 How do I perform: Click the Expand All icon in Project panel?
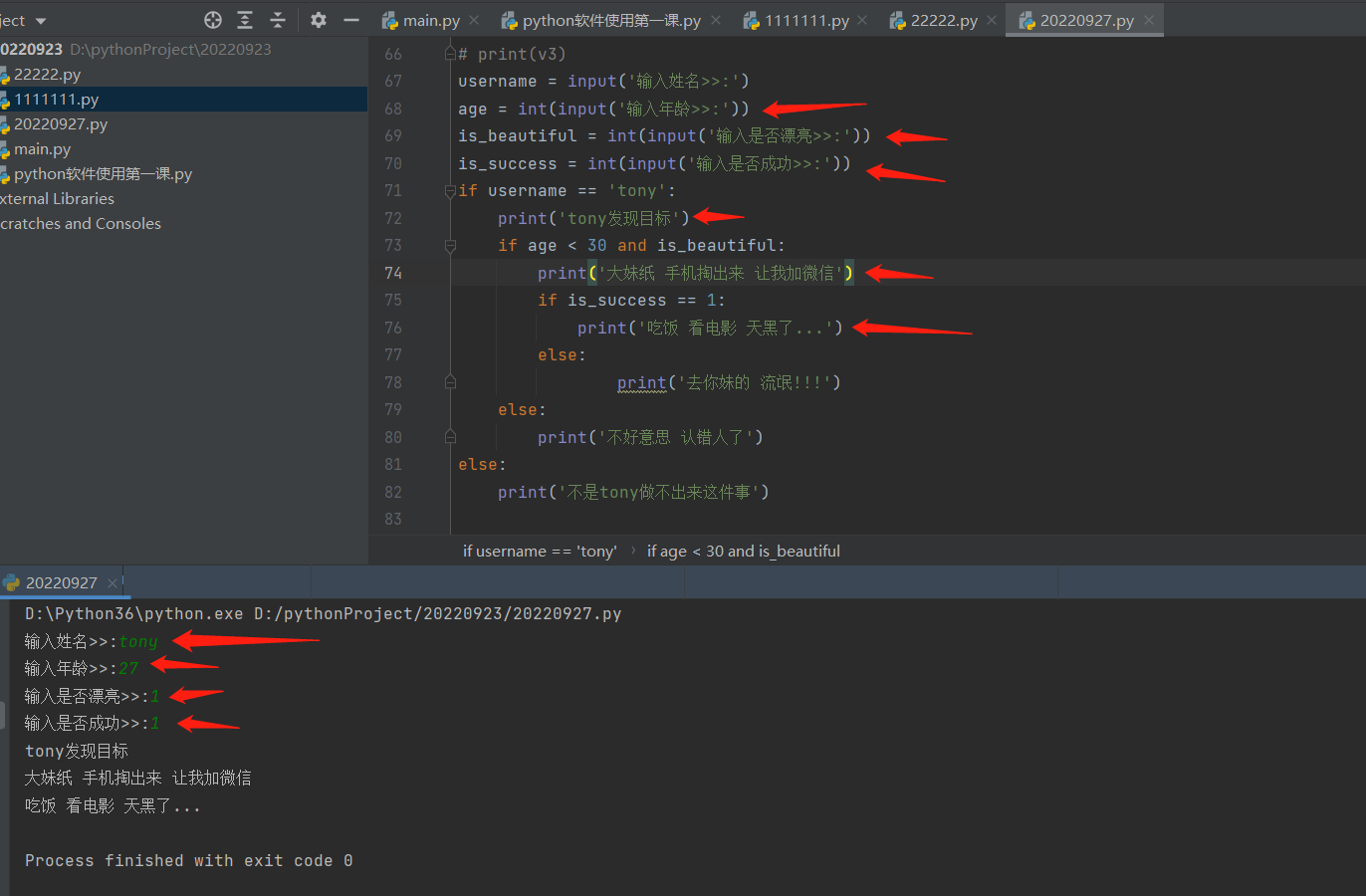pyautogui.click(x=245, y=20)
